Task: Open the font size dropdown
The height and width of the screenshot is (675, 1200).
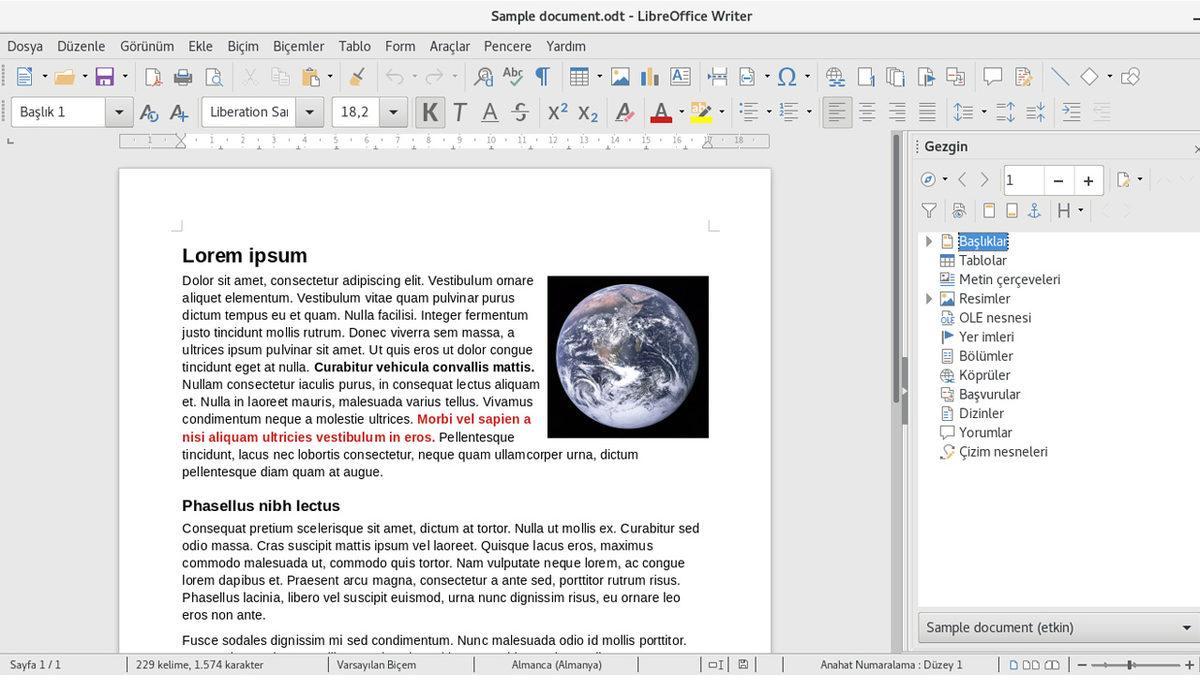Action: click(392, 111)
